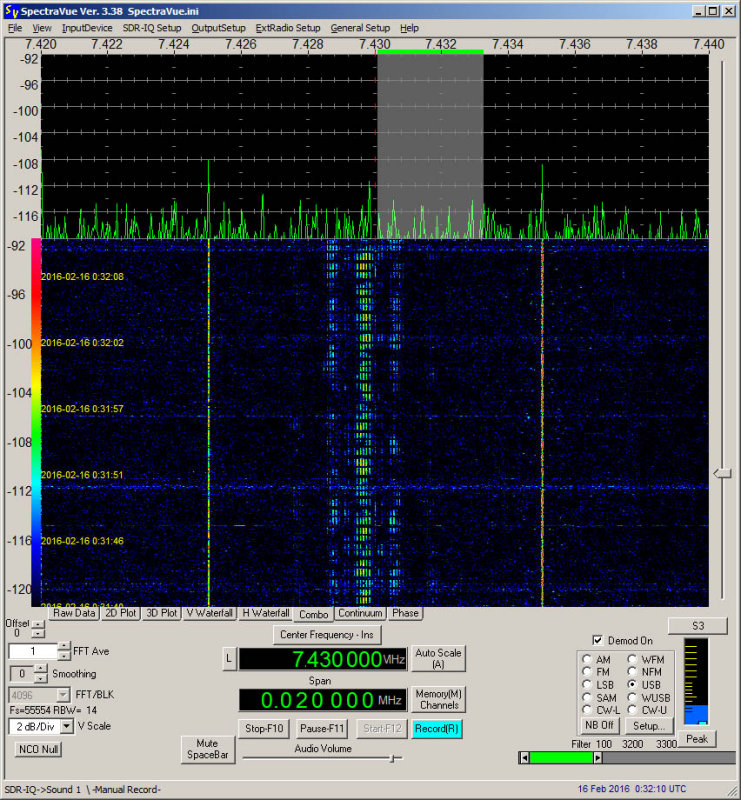Select LSB demodulation mode
Viewport: 741px width, 800px height.
(586, 685)
